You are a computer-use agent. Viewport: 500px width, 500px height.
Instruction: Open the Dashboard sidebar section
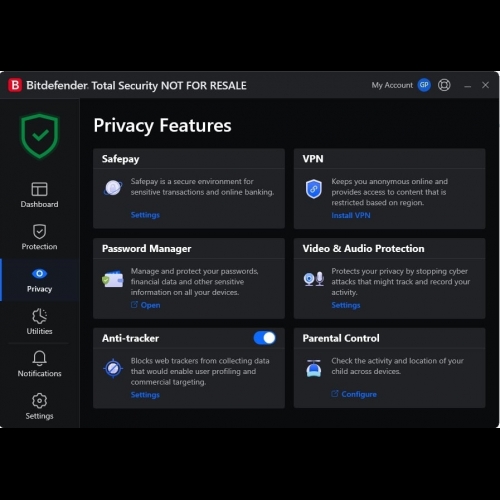[39, 195]
